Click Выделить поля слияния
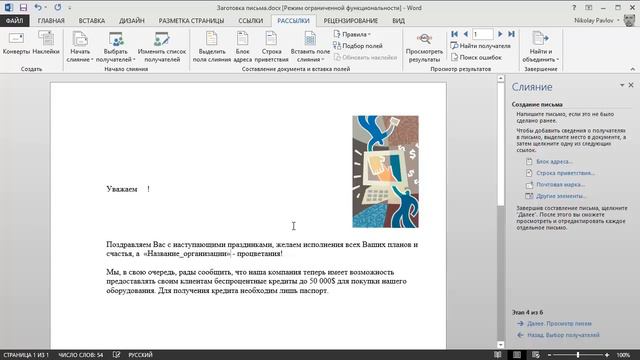Image resolution: width=640 pixels, height=360 pixels. pos(211,47)
